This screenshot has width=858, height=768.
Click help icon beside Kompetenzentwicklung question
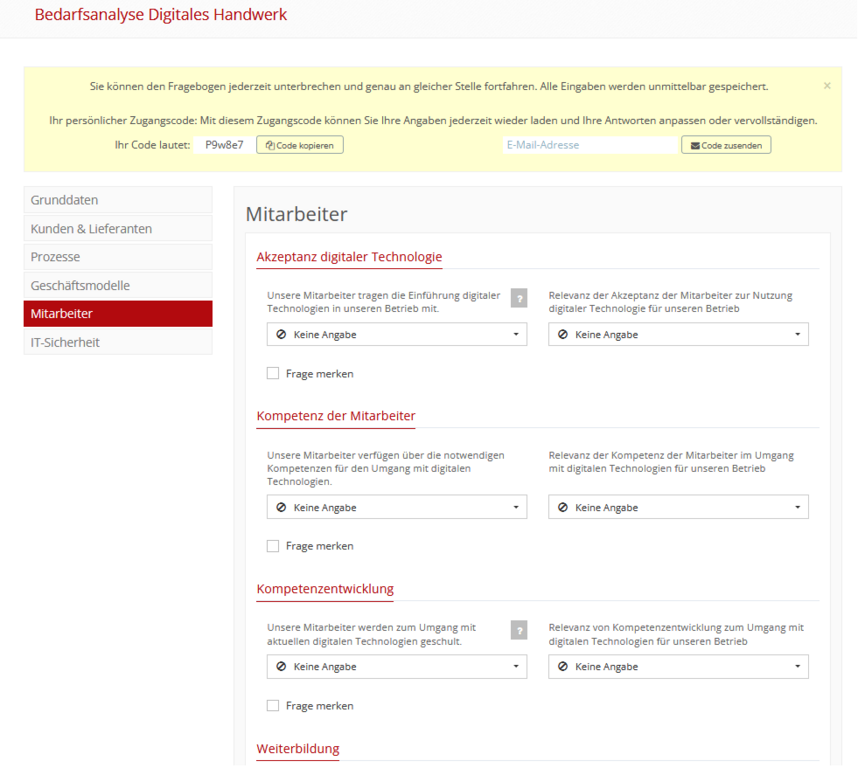tap(519, 630)
